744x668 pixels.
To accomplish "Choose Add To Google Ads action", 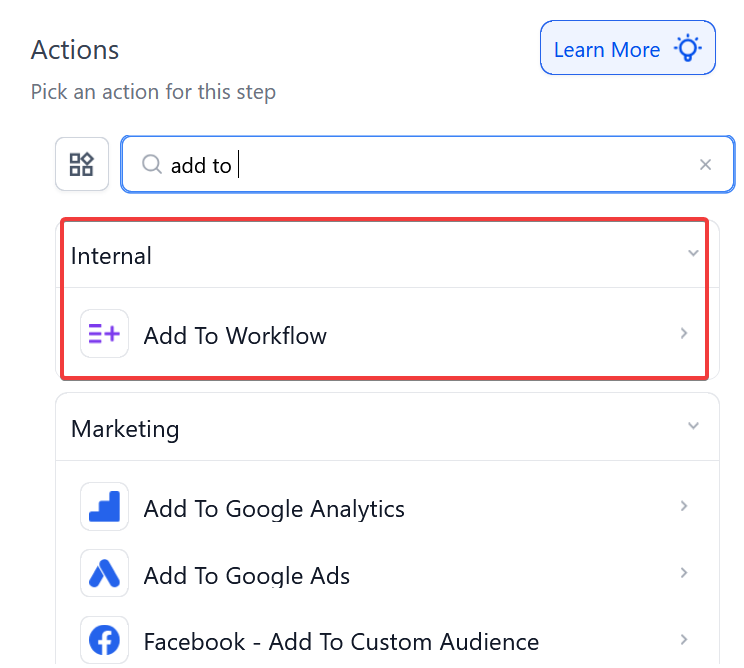I will (246, 576).
